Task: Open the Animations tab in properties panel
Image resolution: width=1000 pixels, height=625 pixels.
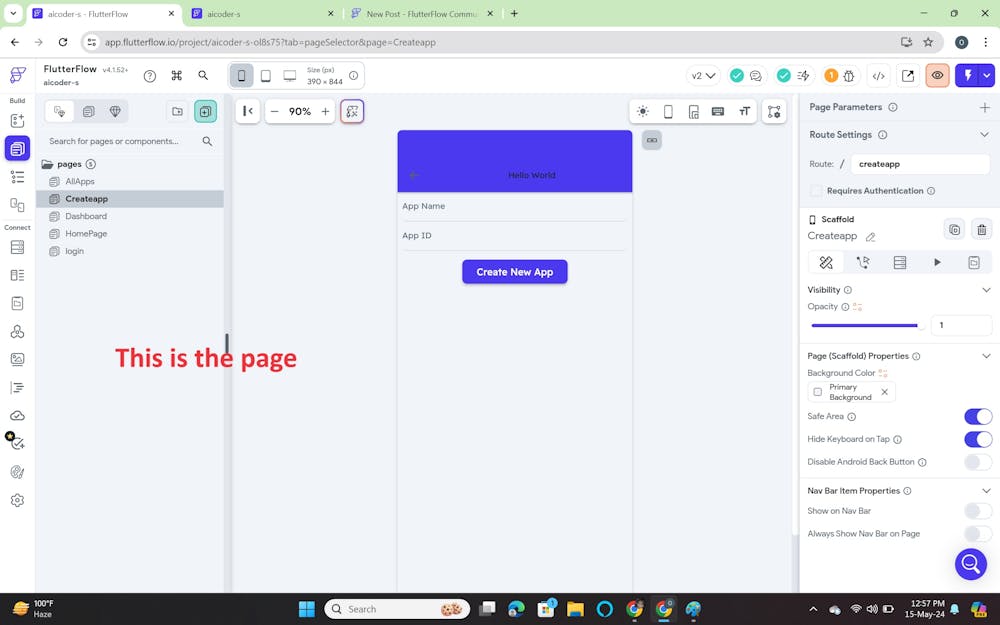Action: tap(937, 262)
